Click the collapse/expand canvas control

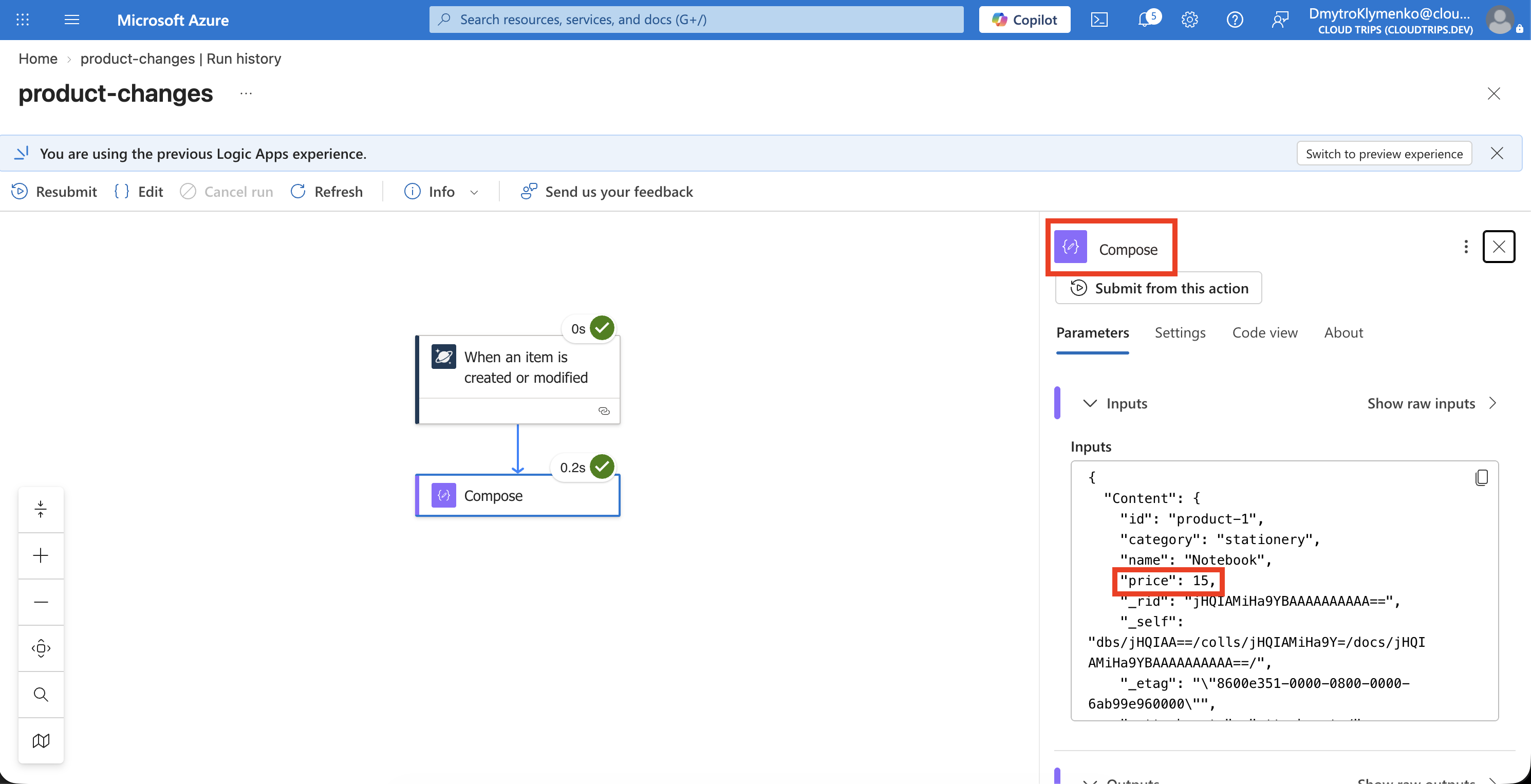41,509
